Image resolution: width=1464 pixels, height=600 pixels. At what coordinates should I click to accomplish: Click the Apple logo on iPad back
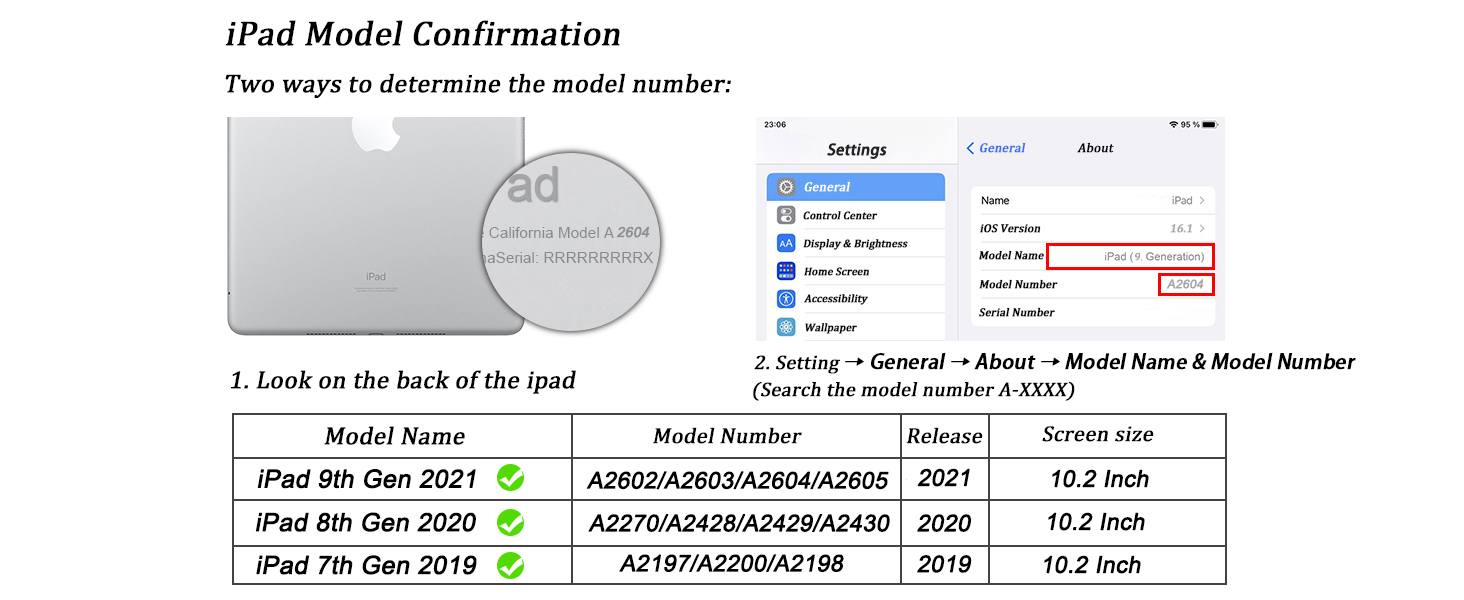pos(375,132)
